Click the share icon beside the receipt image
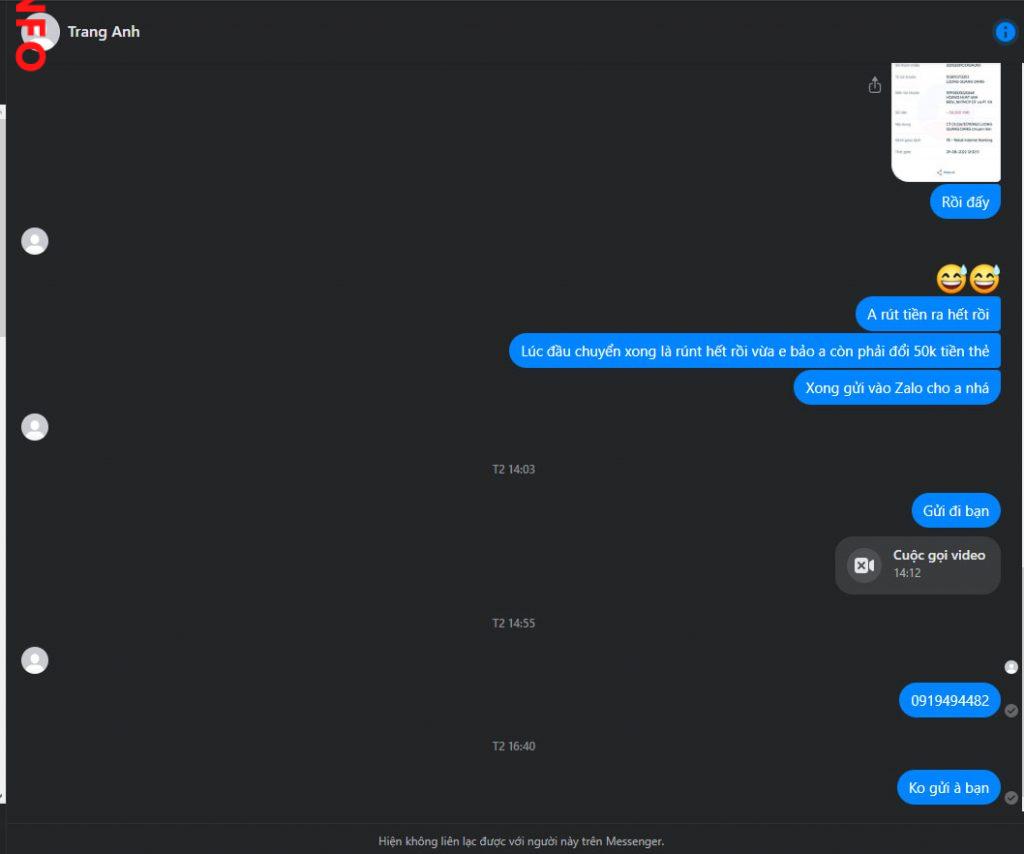The width and height of the screenshot is (1024, 854). pos(874,85)
